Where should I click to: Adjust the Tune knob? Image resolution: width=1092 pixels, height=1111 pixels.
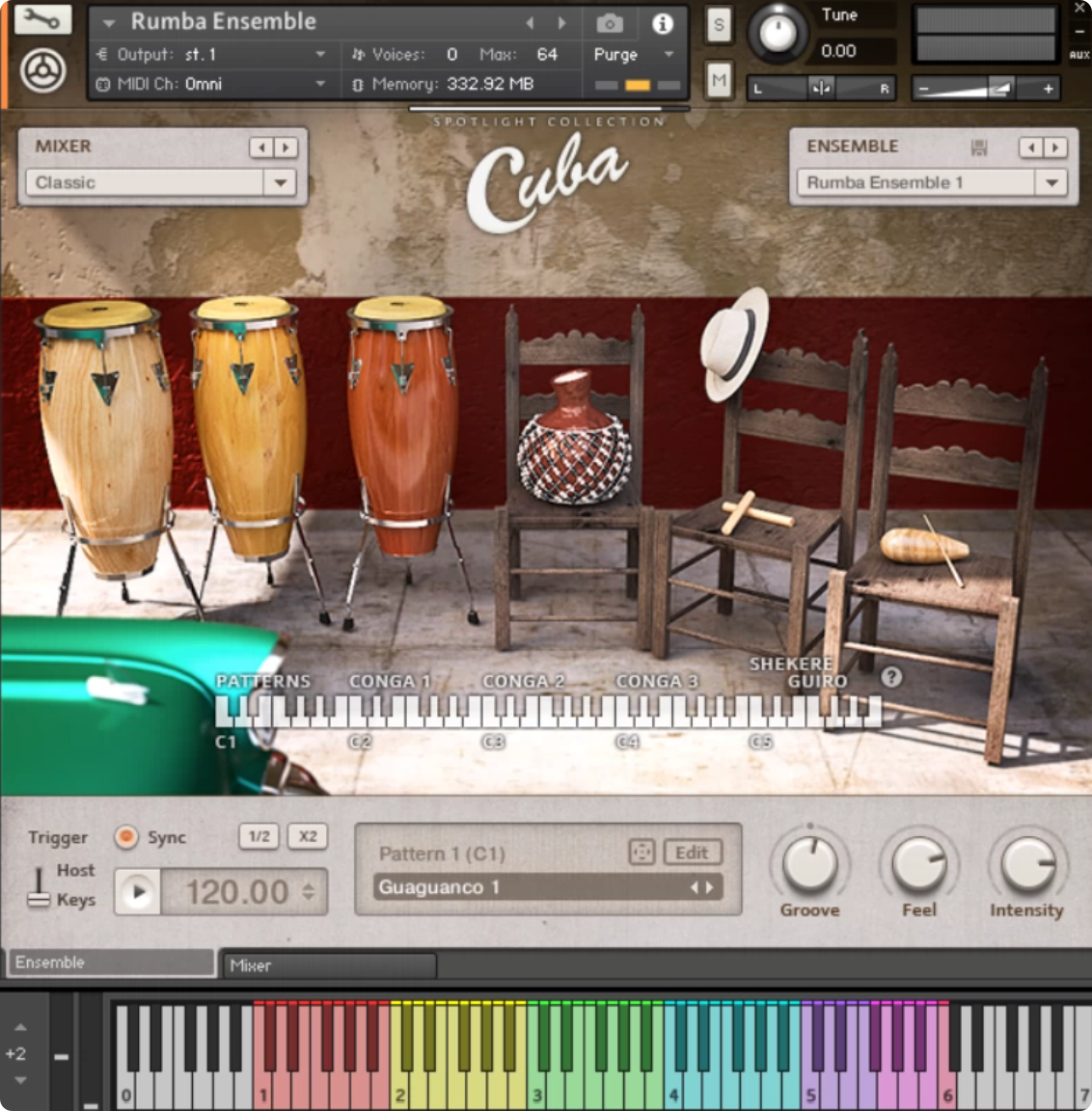click(x=778, y=33)
